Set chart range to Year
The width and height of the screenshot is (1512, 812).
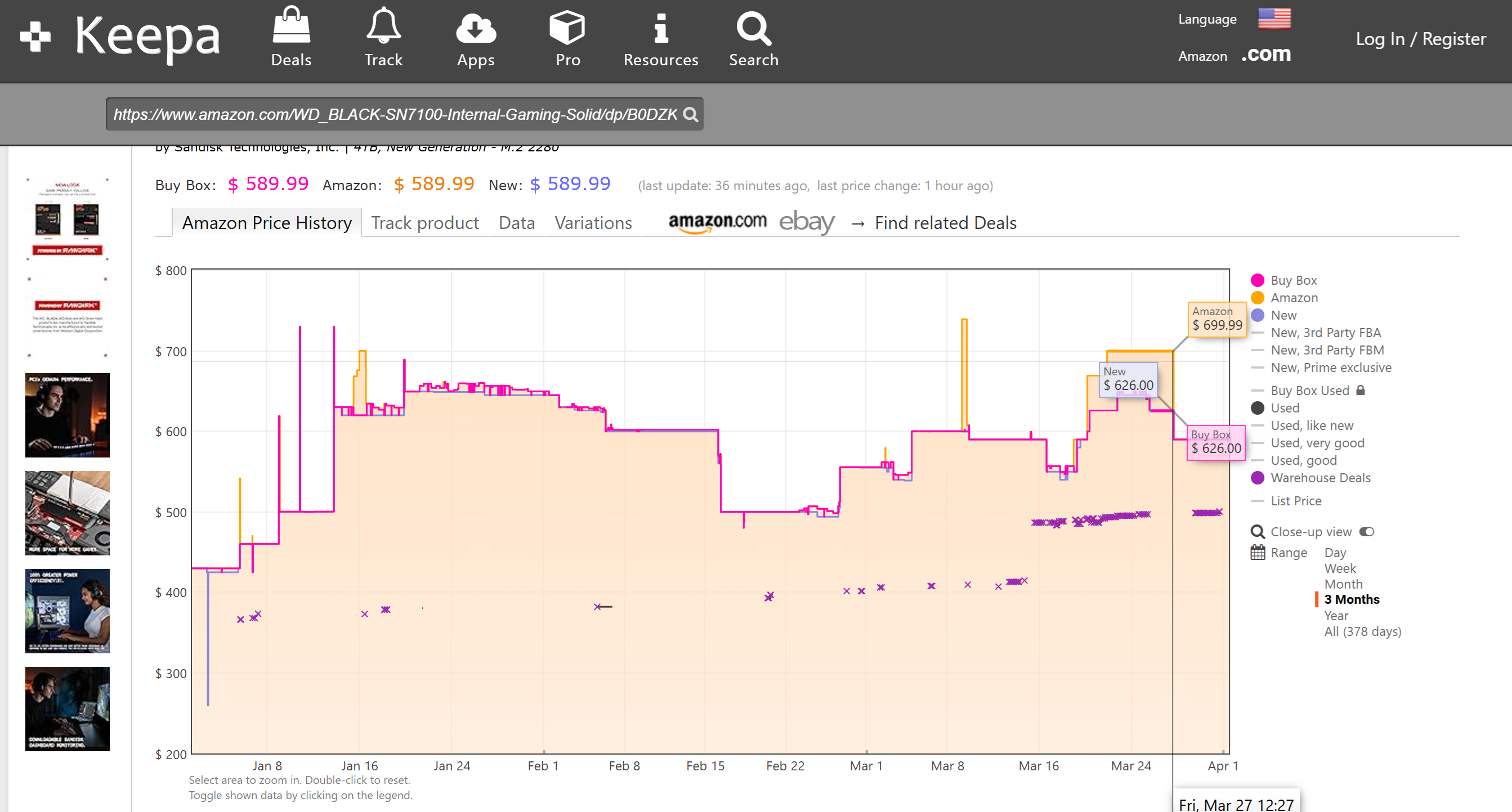1336,616
